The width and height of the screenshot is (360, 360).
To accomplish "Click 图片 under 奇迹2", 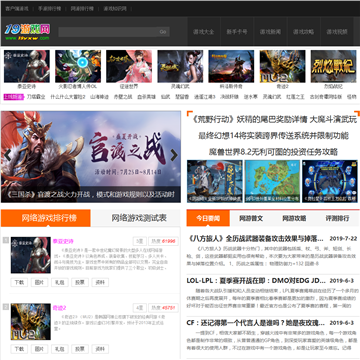I will (x=39, y=349).
